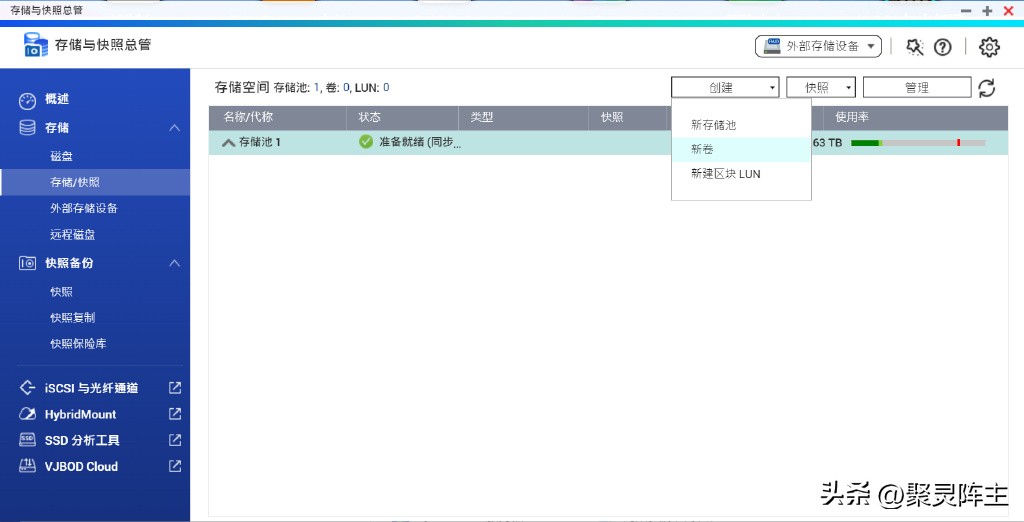Click the green ready status checkmark
The image size is (1024, 522).
[x=366, y=142]
